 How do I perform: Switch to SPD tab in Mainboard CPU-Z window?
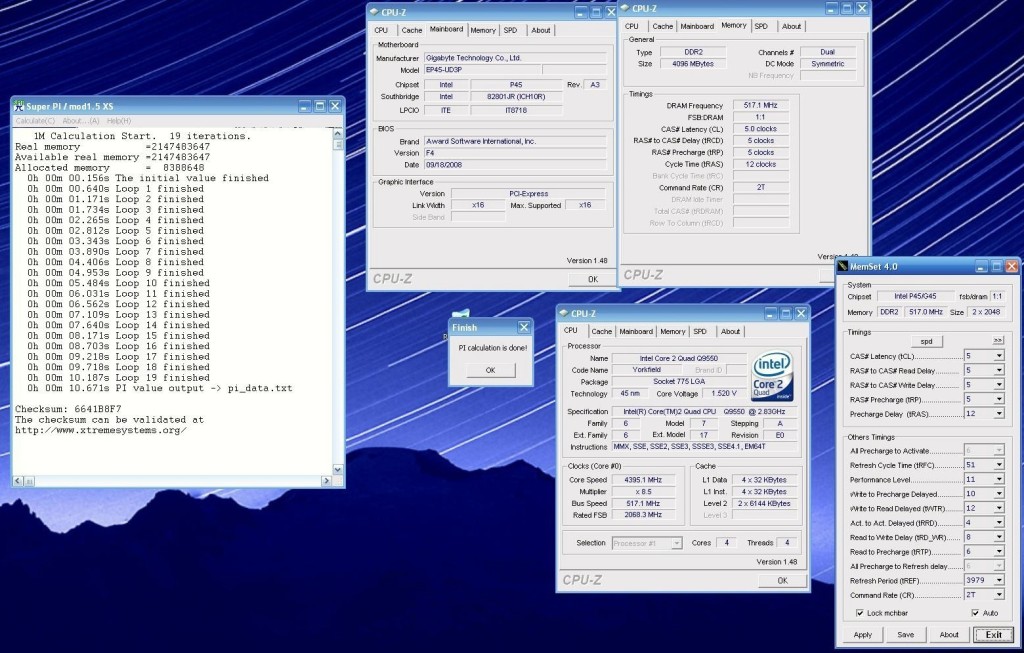pyautogui.click(x=511, y=30)
